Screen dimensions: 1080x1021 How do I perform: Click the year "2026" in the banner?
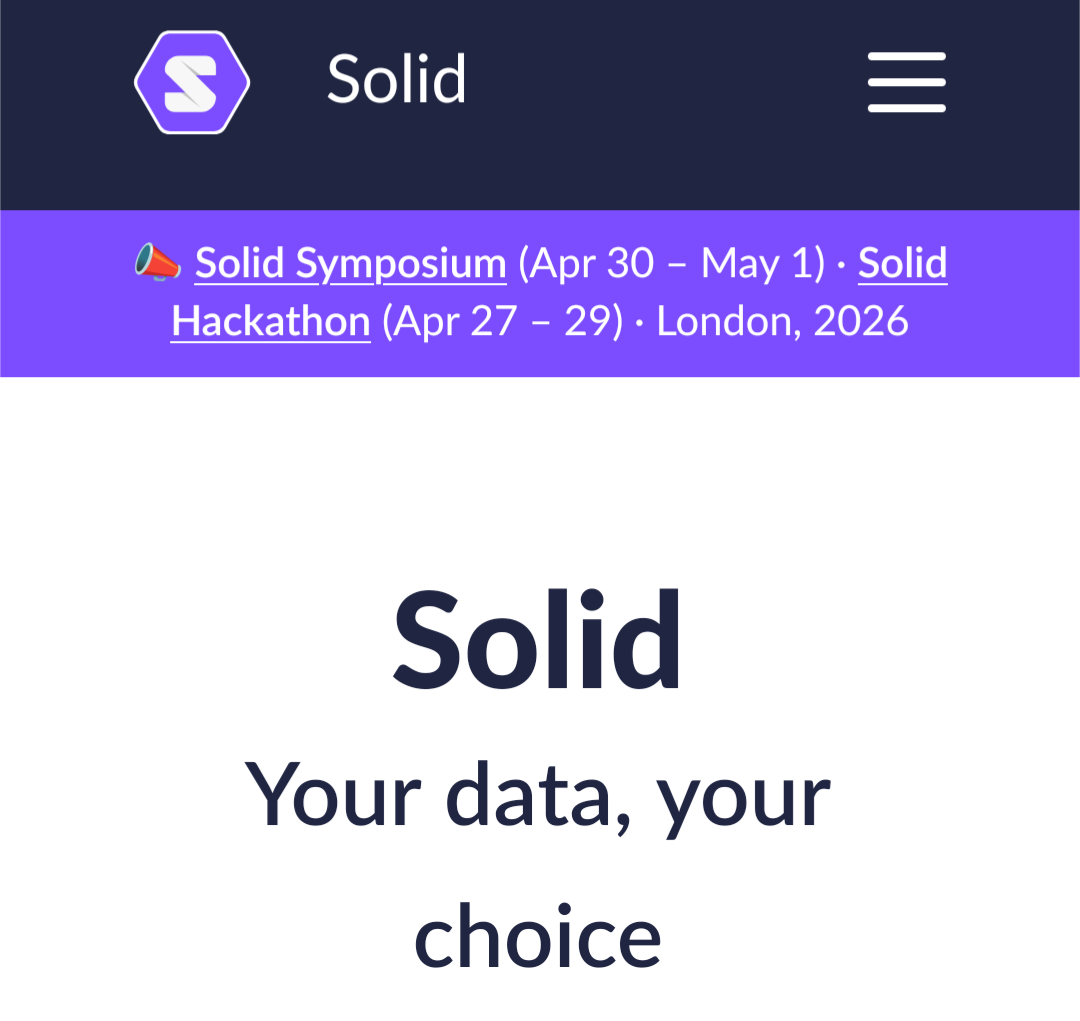click(x=860, y=322)
